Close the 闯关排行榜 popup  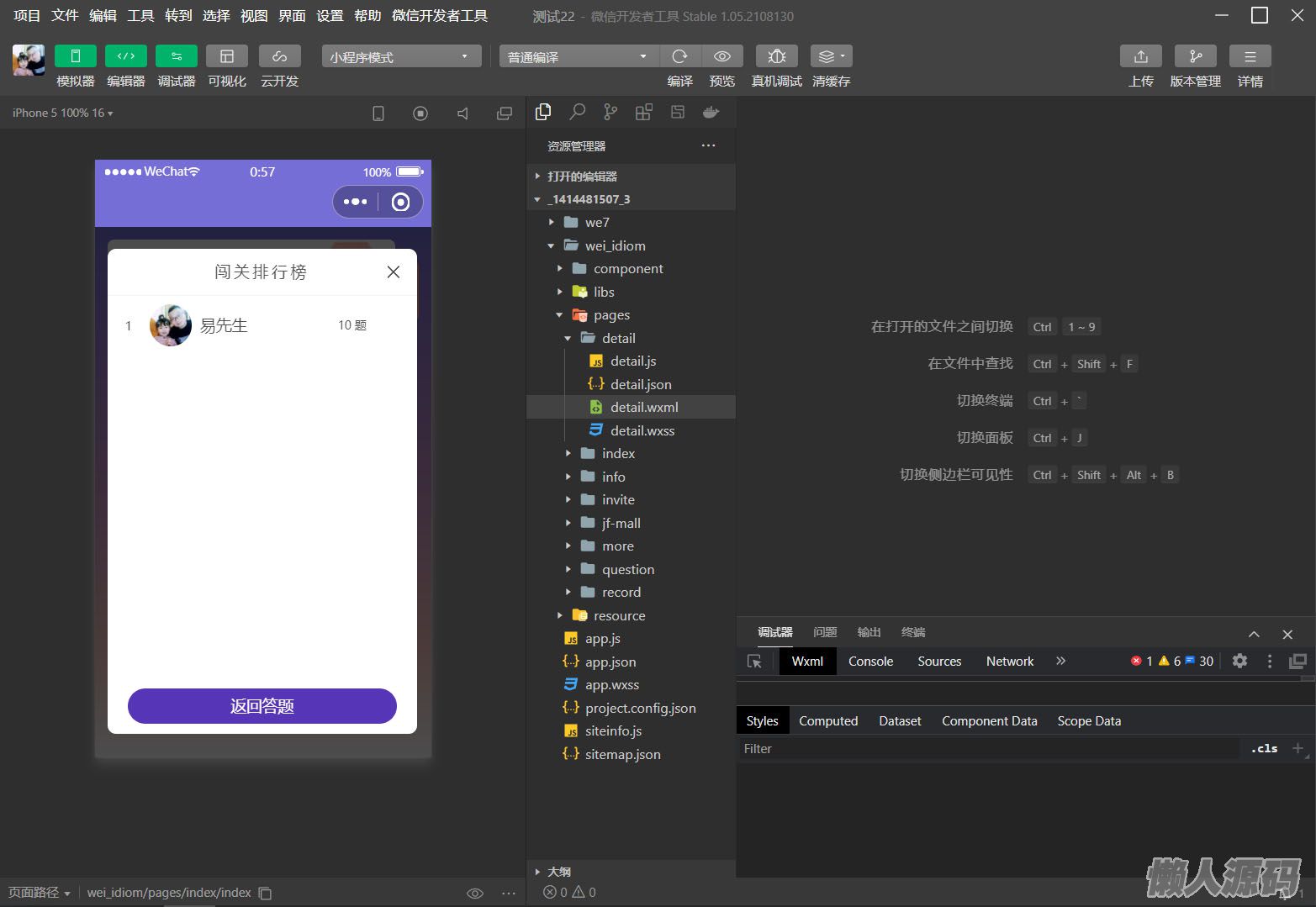[393, 272]
